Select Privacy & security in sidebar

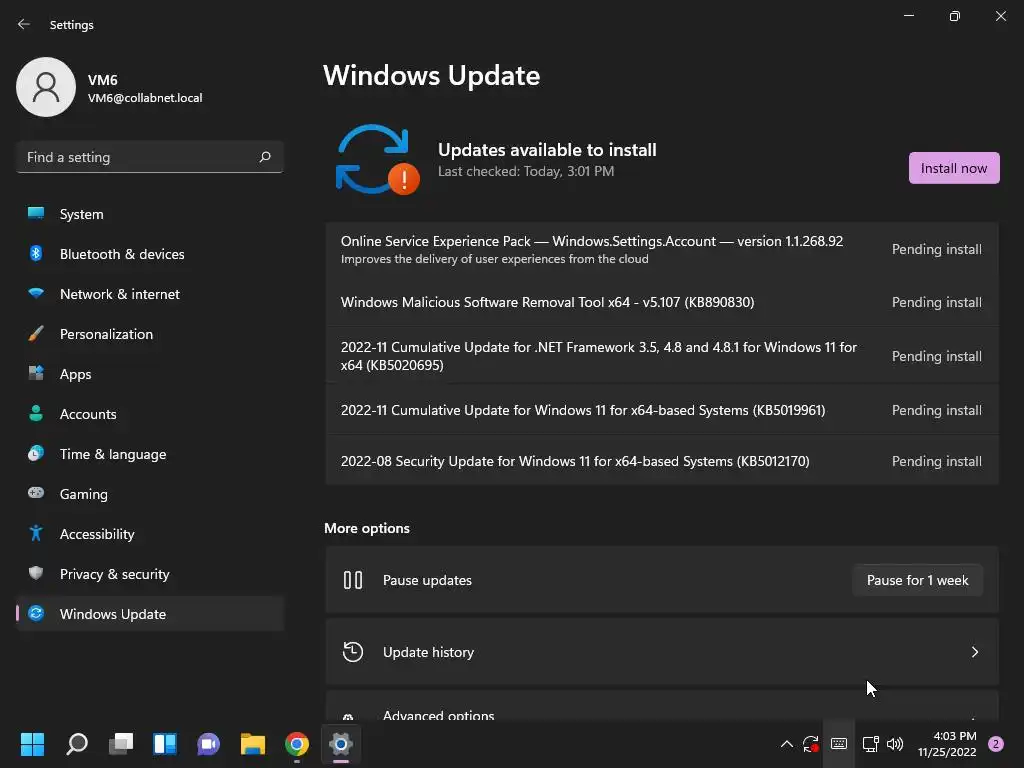pos(150,573)
